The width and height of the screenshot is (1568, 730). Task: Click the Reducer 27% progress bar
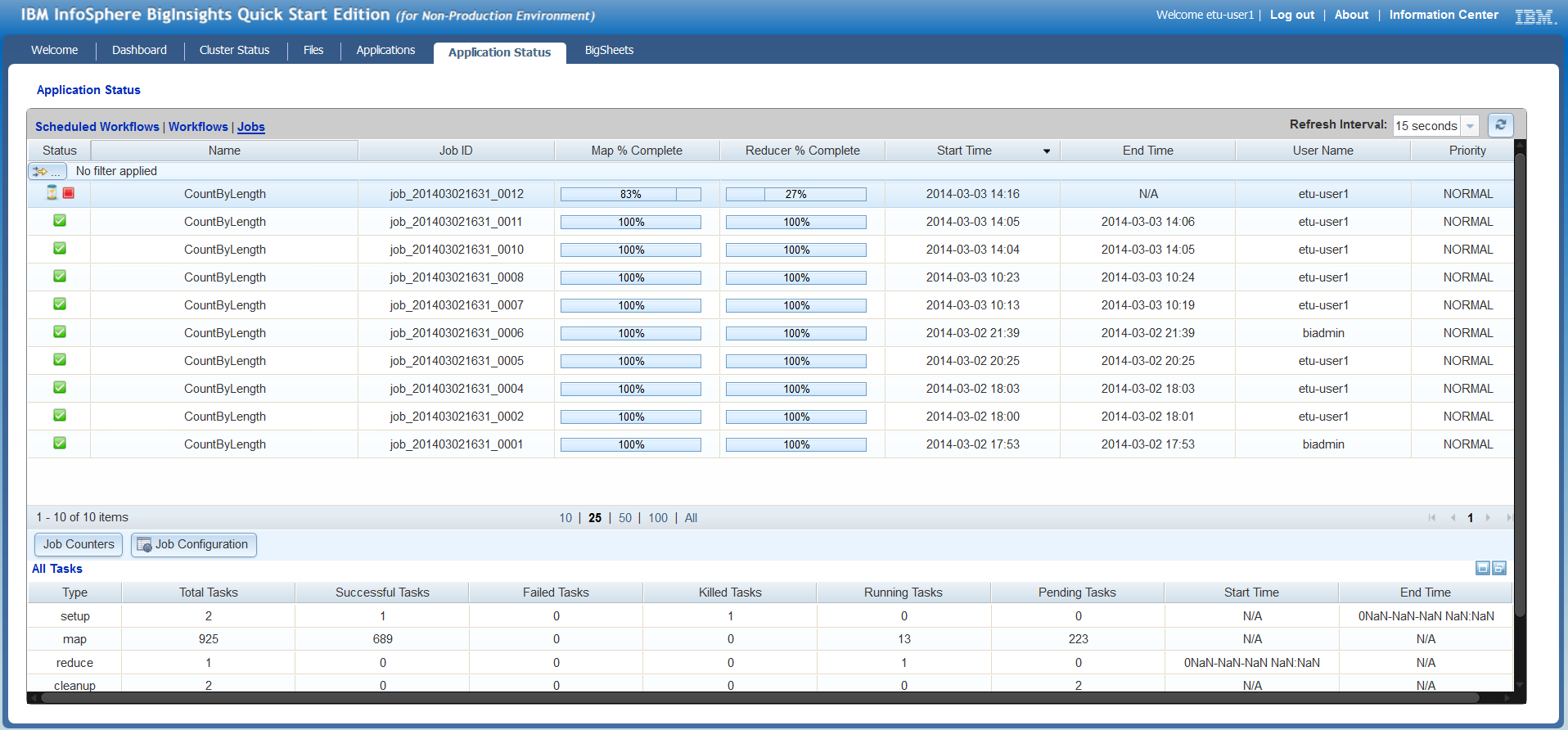point(796,194)
